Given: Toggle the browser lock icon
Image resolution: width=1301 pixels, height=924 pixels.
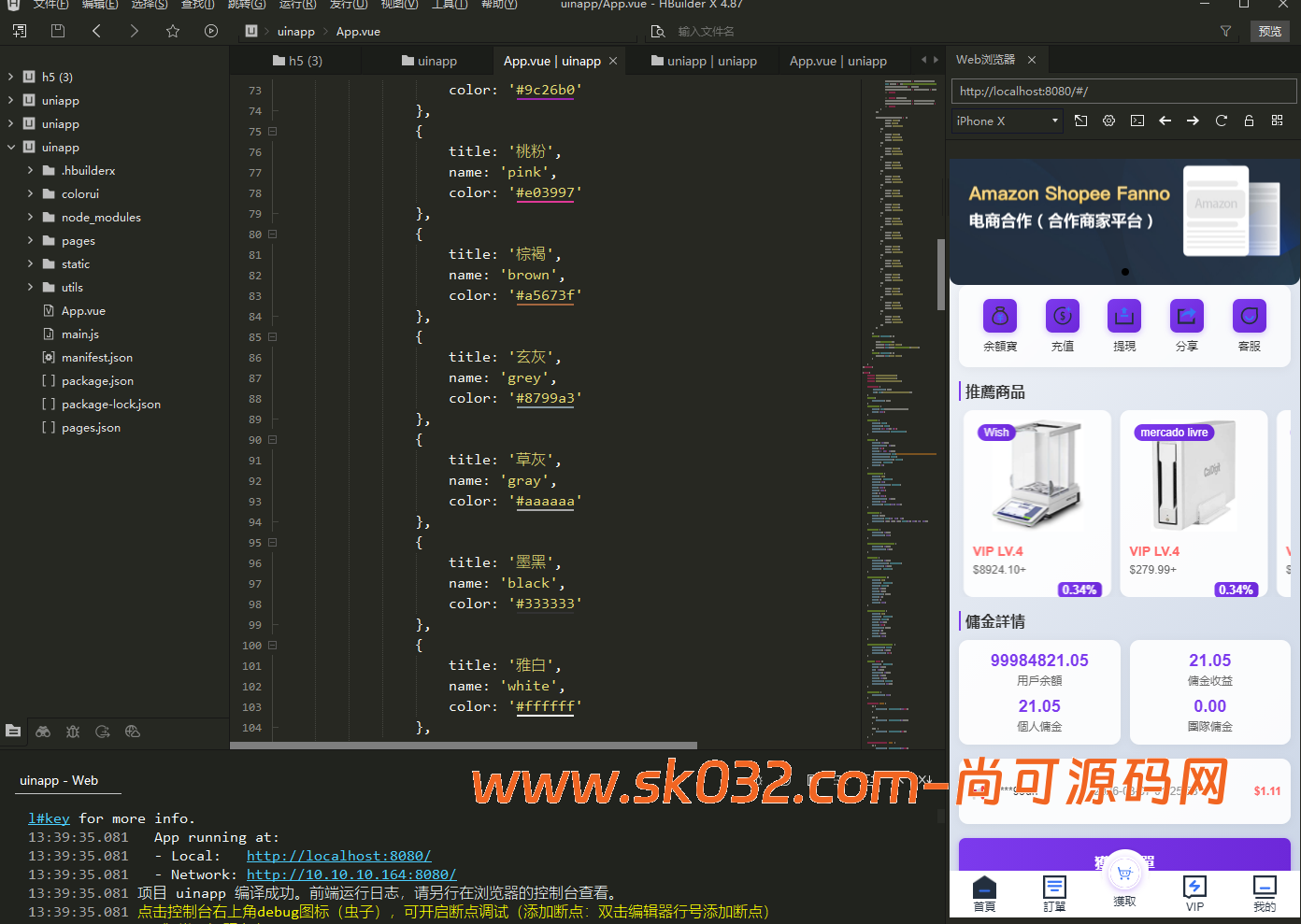Looking at the screenshot, I should point(1249,121).
